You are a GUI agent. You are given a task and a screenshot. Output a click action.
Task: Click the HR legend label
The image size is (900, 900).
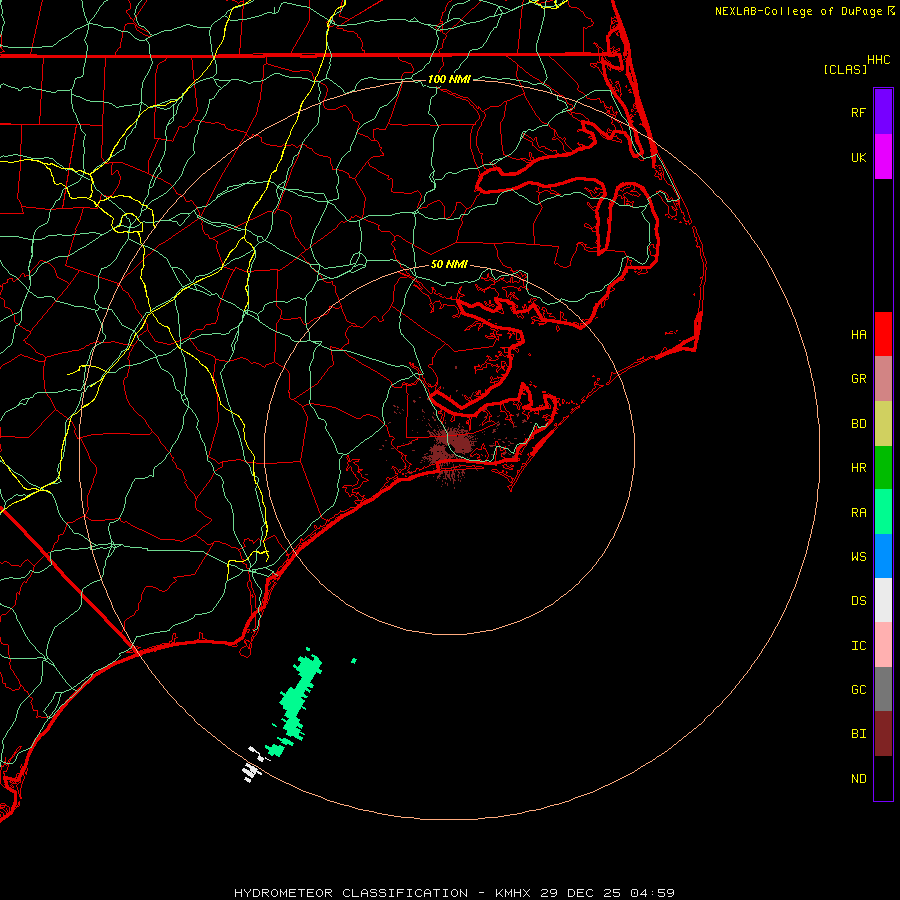859,468
